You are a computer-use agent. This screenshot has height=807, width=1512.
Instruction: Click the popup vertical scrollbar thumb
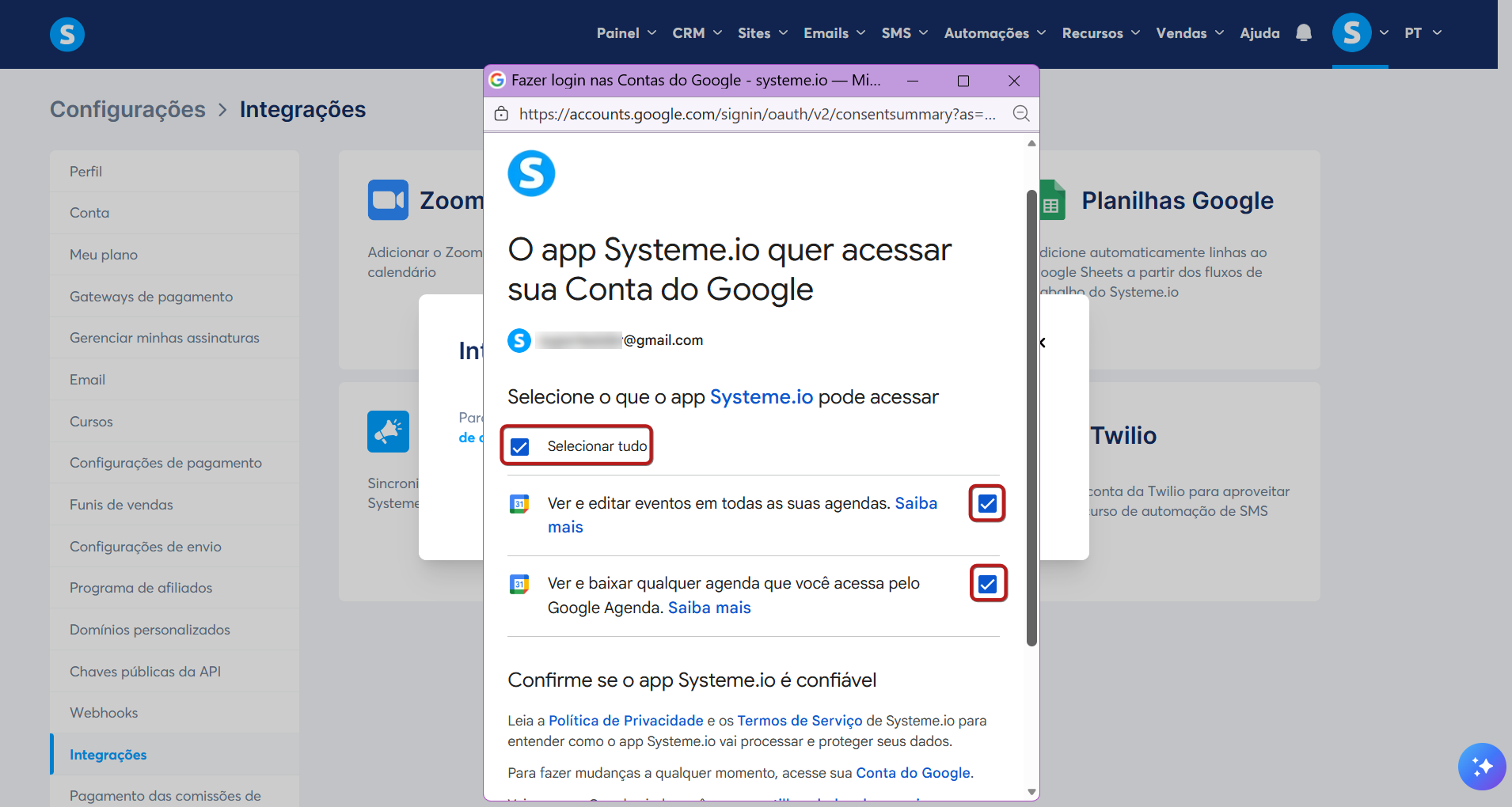pyautogui.click(x=1031, y=418)
